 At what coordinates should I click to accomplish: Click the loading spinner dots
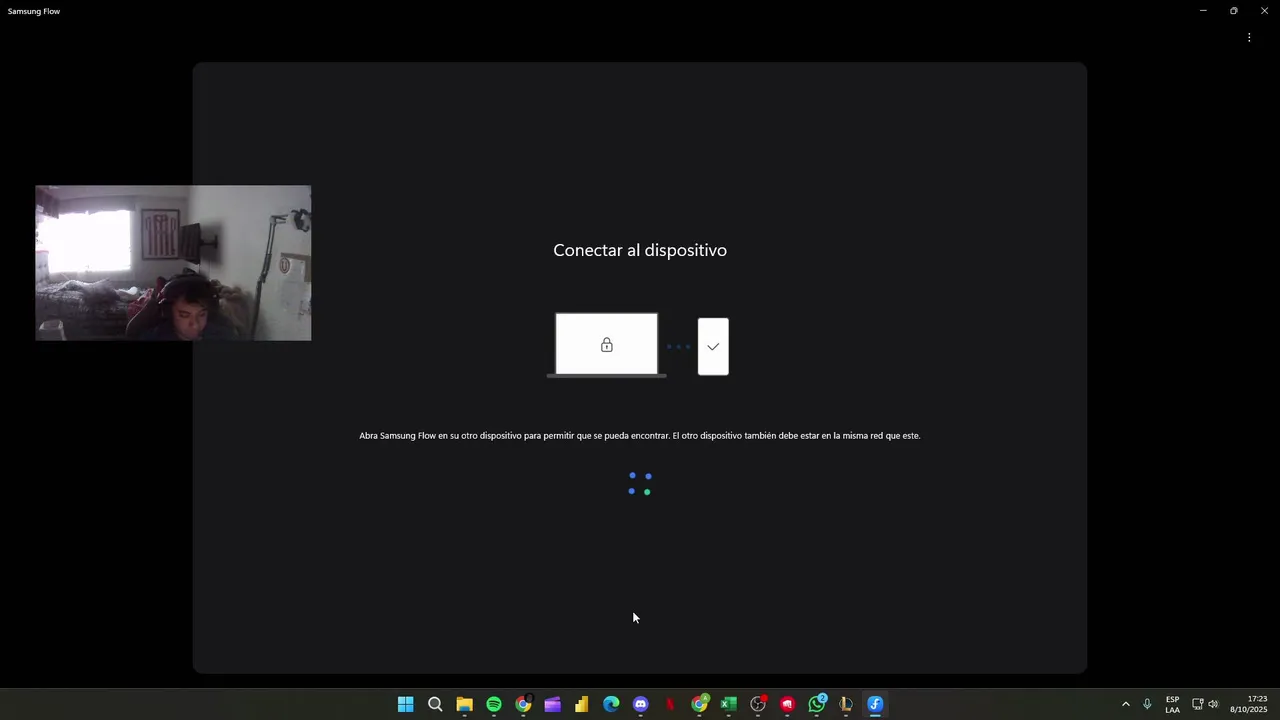pyautogui.click(x=640, y=484)
